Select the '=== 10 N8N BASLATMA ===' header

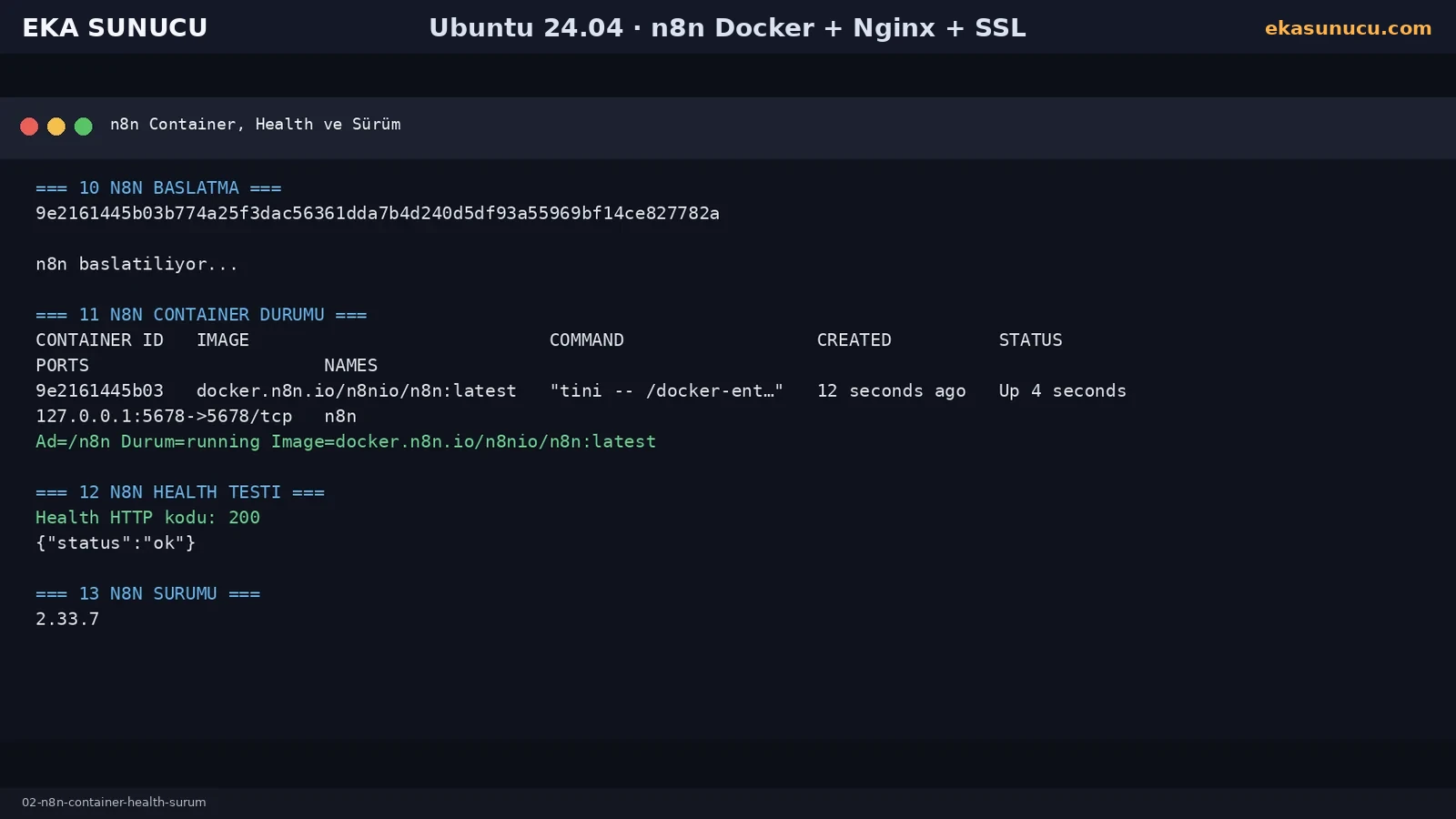coord(158,187)
